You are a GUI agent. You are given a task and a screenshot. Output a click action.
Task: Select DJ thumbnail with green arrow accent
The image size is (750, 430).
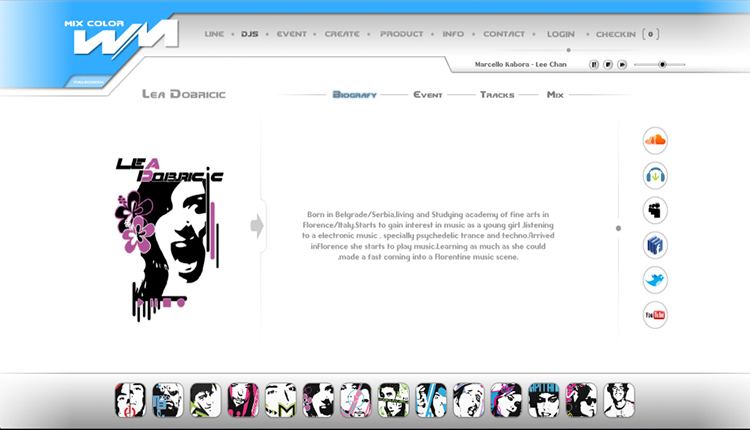coord(205,400)
